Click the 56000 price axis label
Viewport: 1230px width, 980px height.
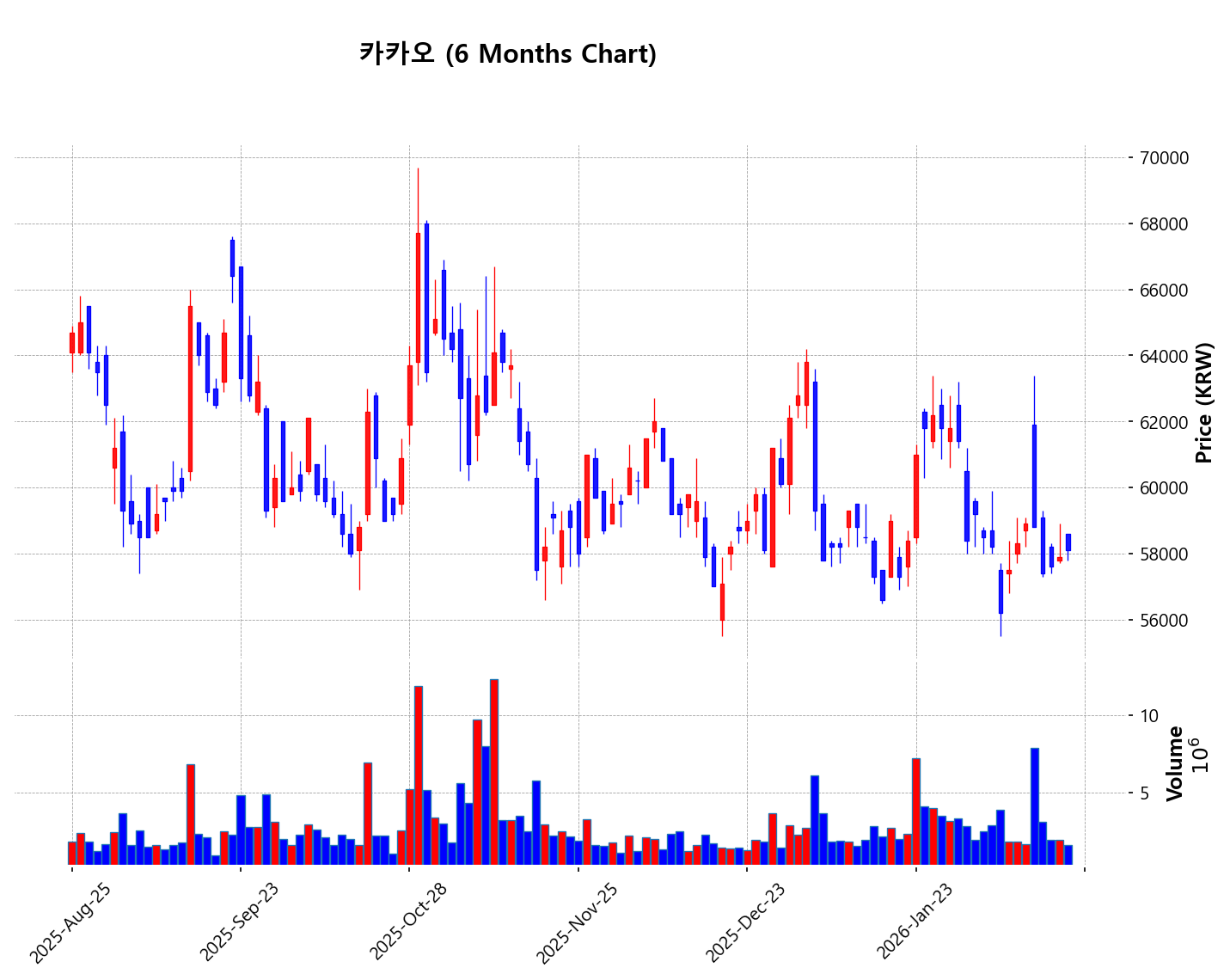pyautogui.click(x=1164, y=621)
